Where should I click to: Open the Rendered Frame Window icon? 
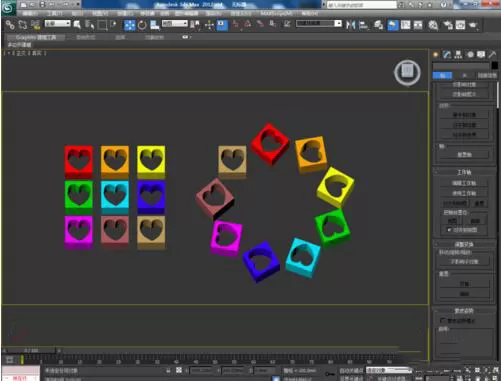click(x=460, y=25)
